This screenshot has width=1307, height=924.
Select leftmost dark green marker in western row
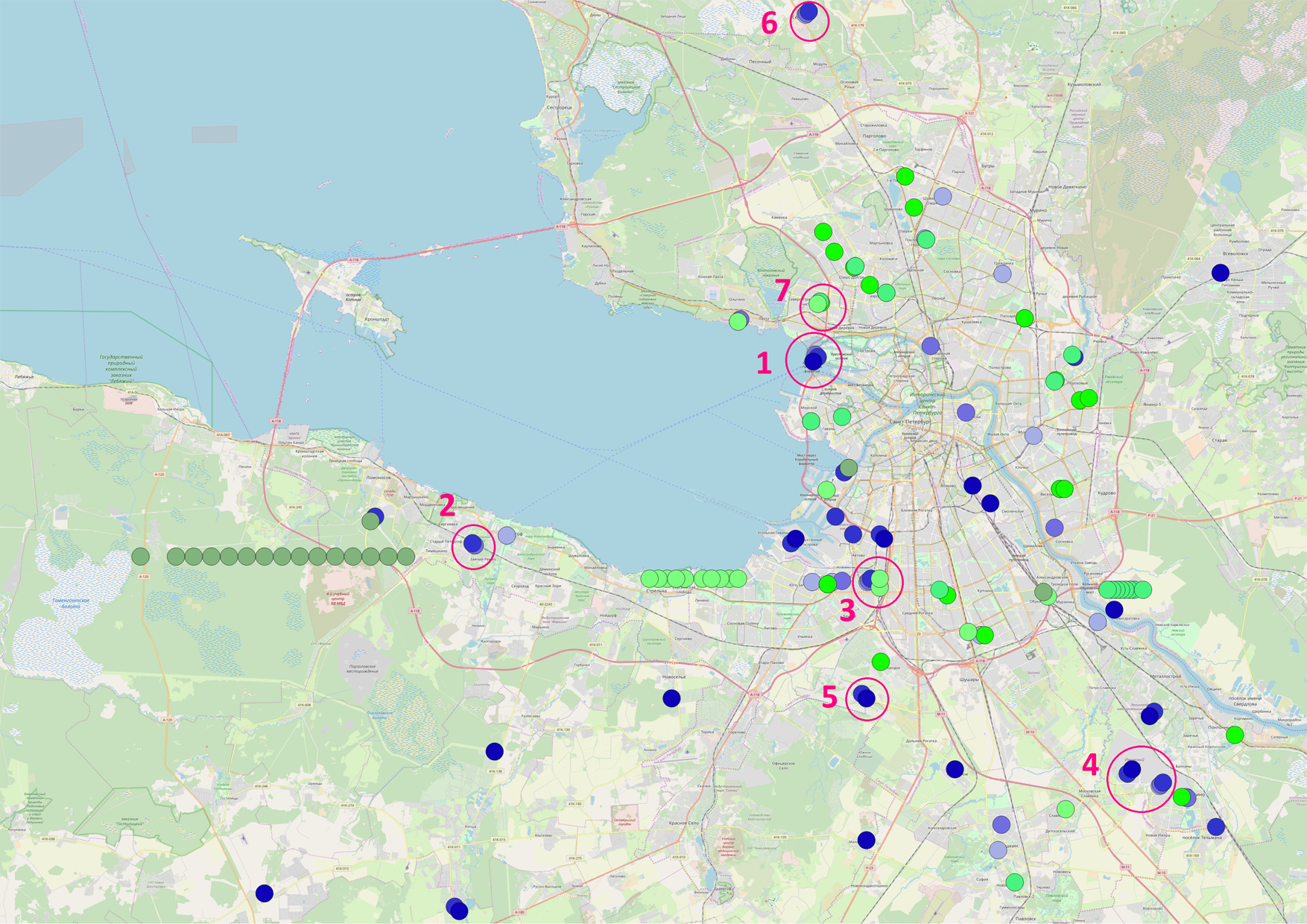click(x=140, y=556)
